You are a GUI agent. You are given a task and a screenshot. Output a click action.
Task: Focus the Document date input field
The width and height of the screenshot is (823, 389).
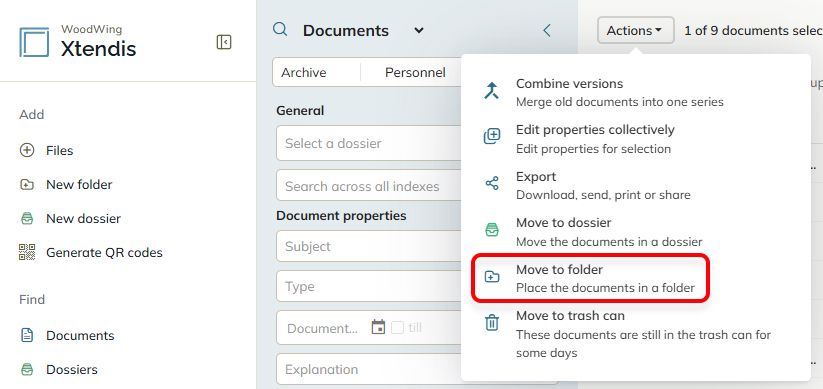[323, 328]
